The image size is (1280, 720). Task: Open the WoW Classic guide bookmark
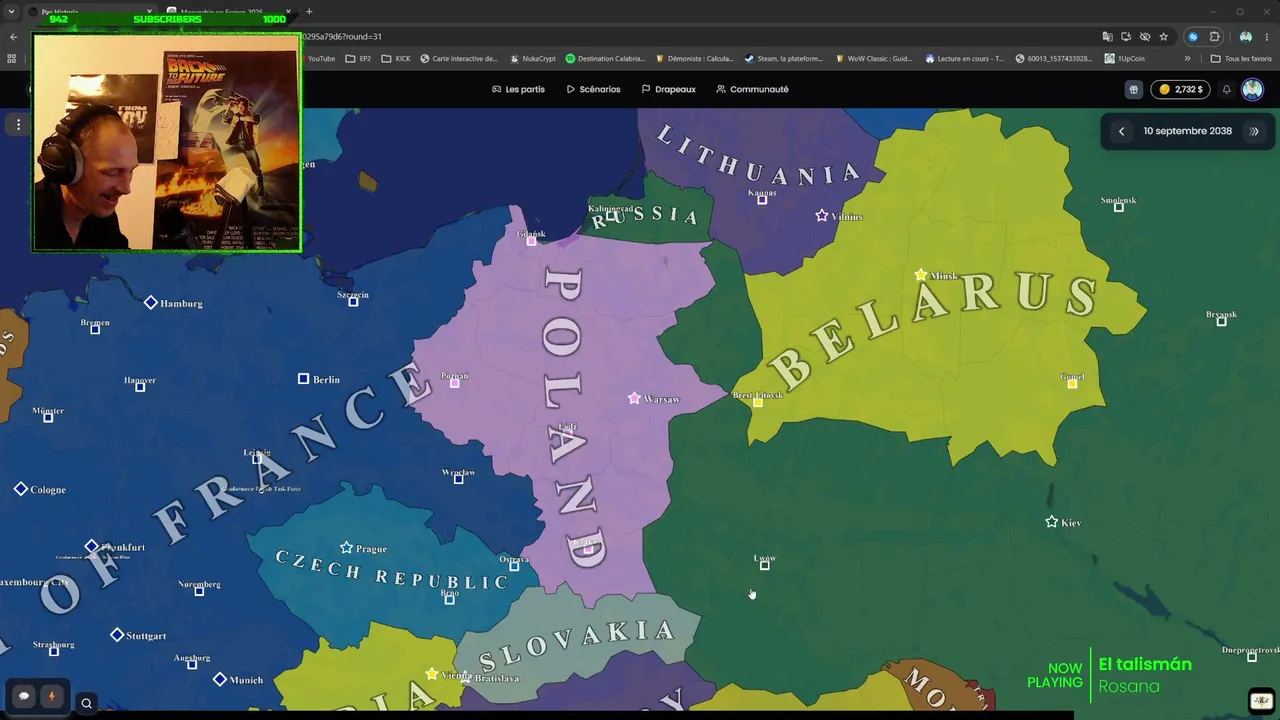tap(873, 59)
